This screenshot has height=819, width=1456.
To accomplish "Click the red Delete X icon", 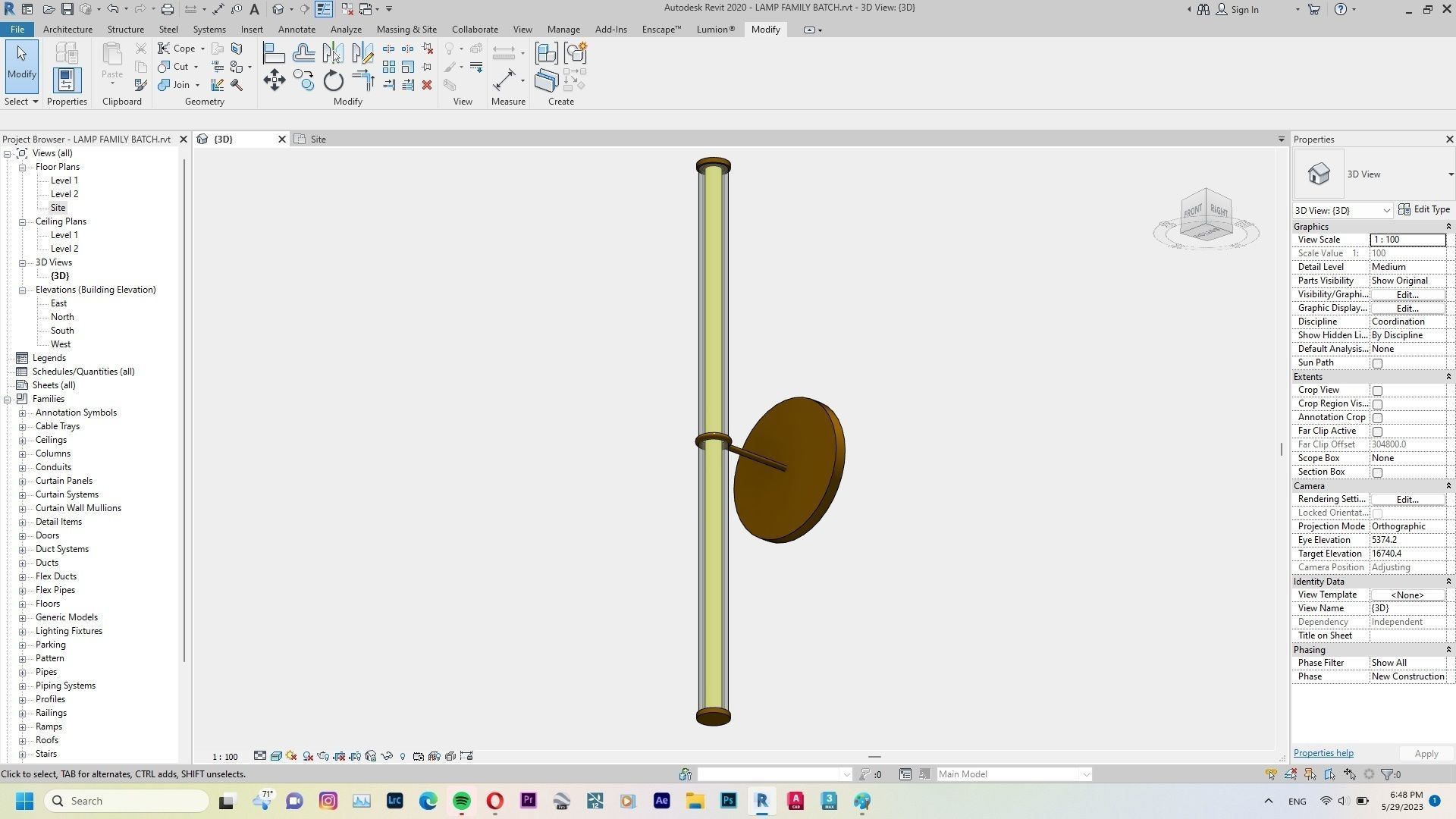I will pos(427,85).
